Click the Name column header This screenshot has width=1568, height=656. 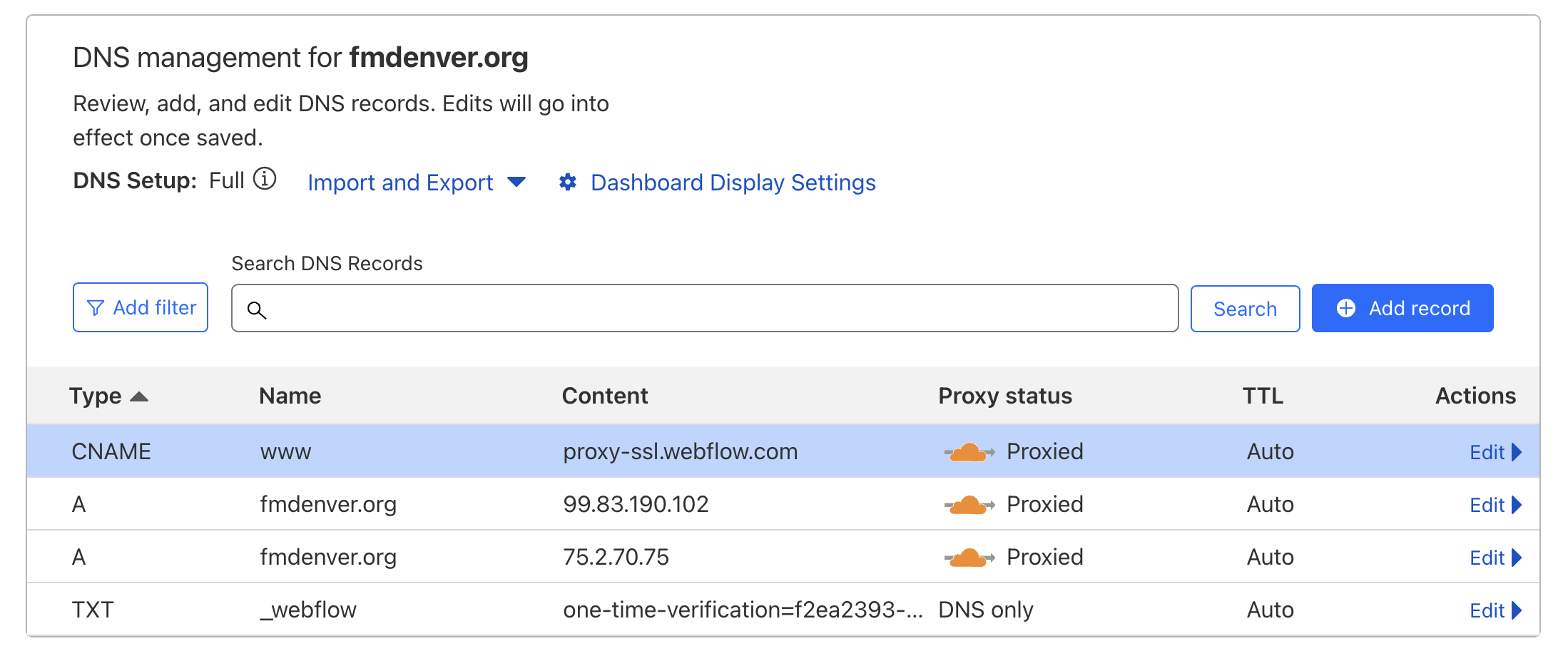290,396
